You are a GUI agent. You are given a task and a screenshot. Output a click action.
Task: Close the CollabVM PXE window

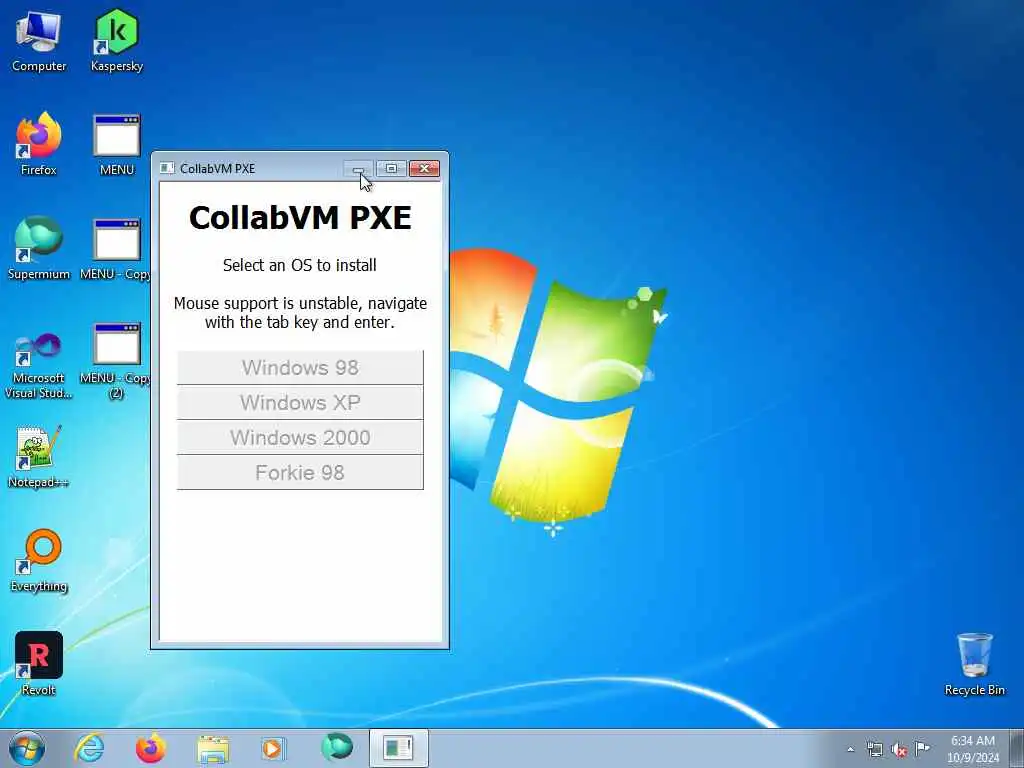coord(424,168)
